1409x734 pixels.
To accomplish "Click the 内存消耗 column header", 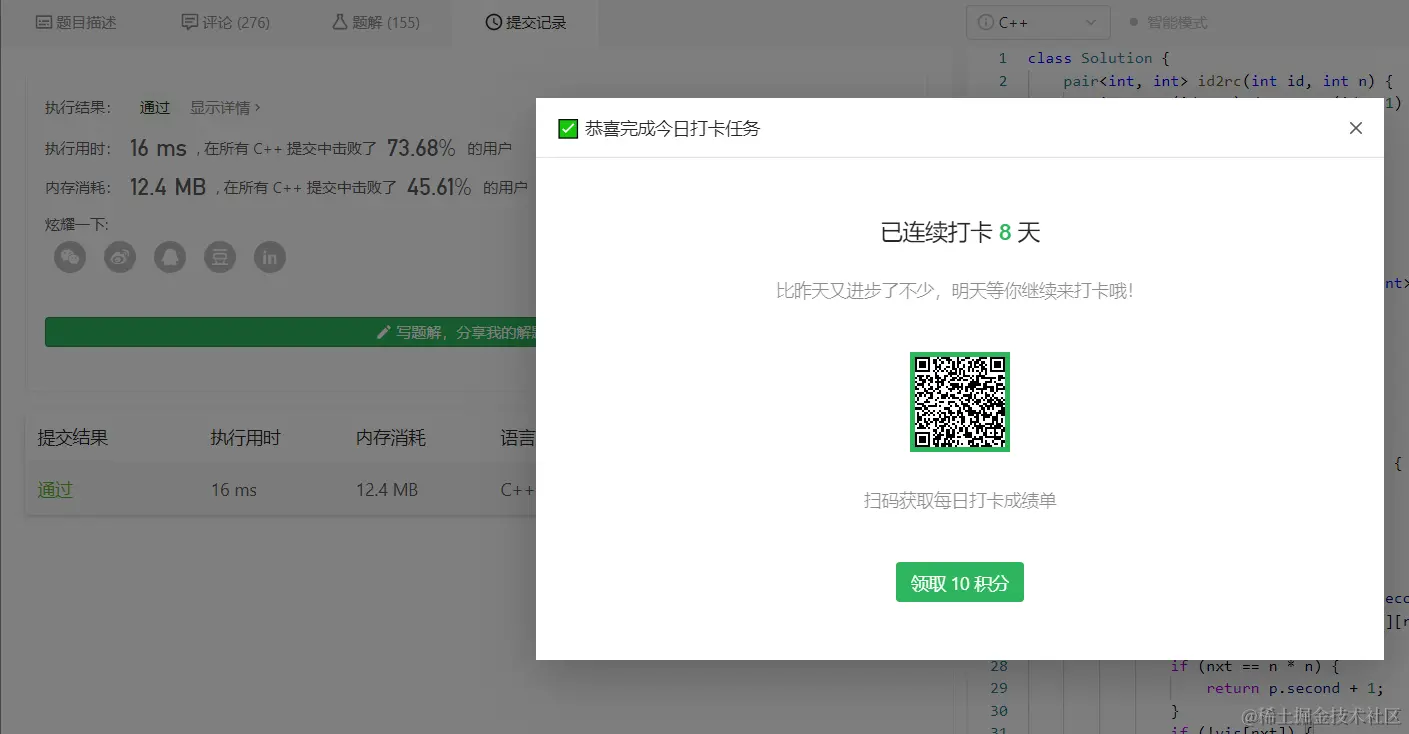I will 391,438.
